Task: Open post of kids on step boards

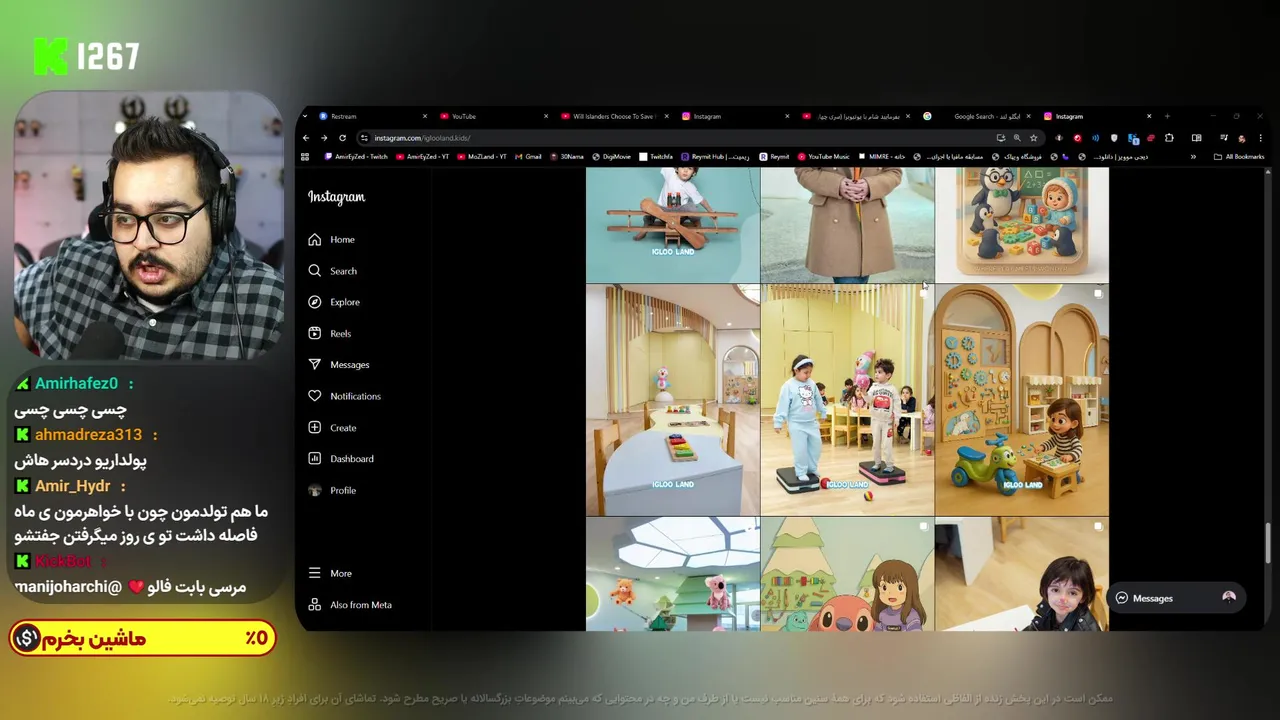Action: pyautogui.click(x=847, y=400)
